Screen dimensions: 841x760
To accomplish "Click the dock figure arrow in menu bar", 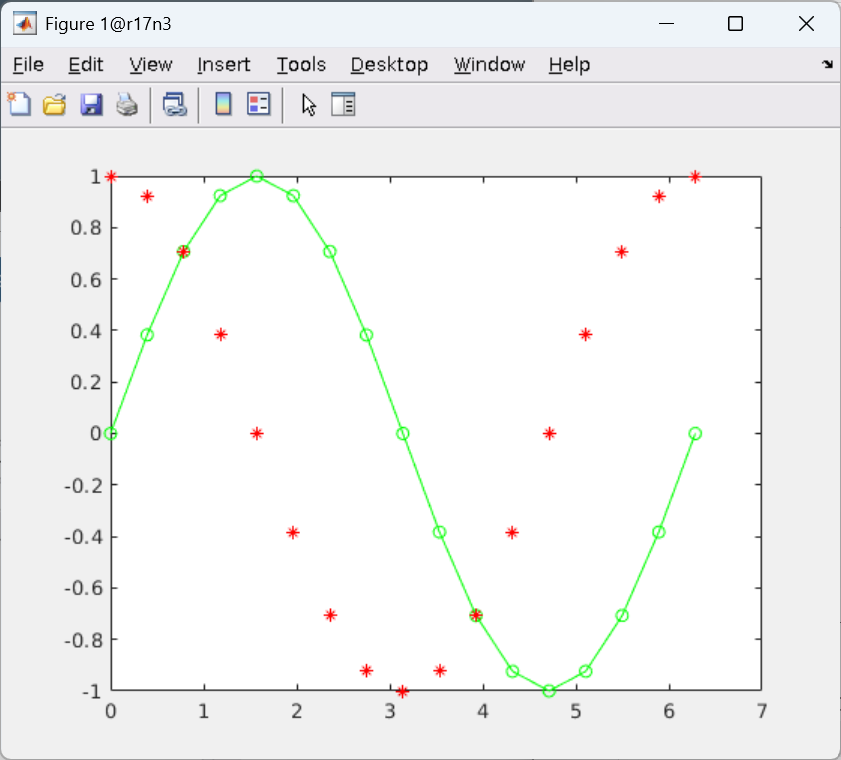I will [827, 64].
